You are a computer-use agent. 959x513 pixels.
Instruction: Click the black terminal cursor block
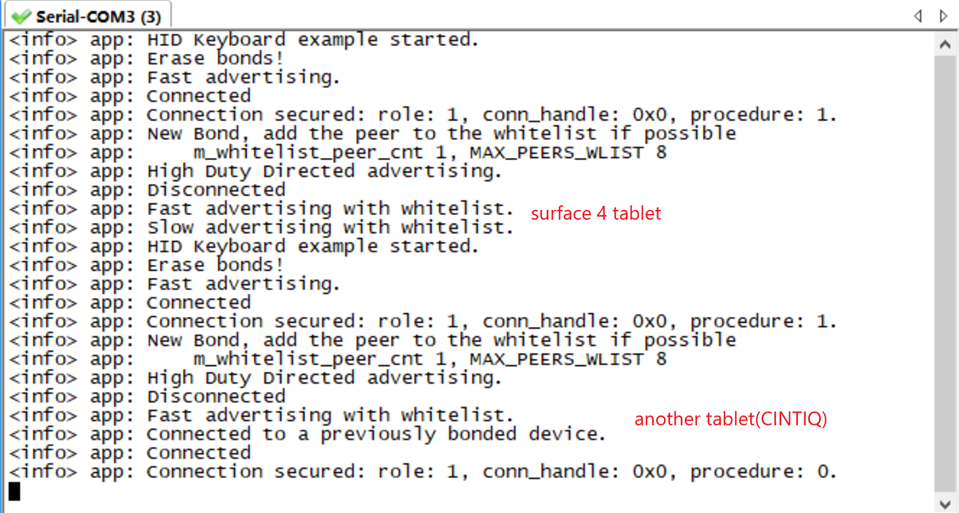coord(14,491)
